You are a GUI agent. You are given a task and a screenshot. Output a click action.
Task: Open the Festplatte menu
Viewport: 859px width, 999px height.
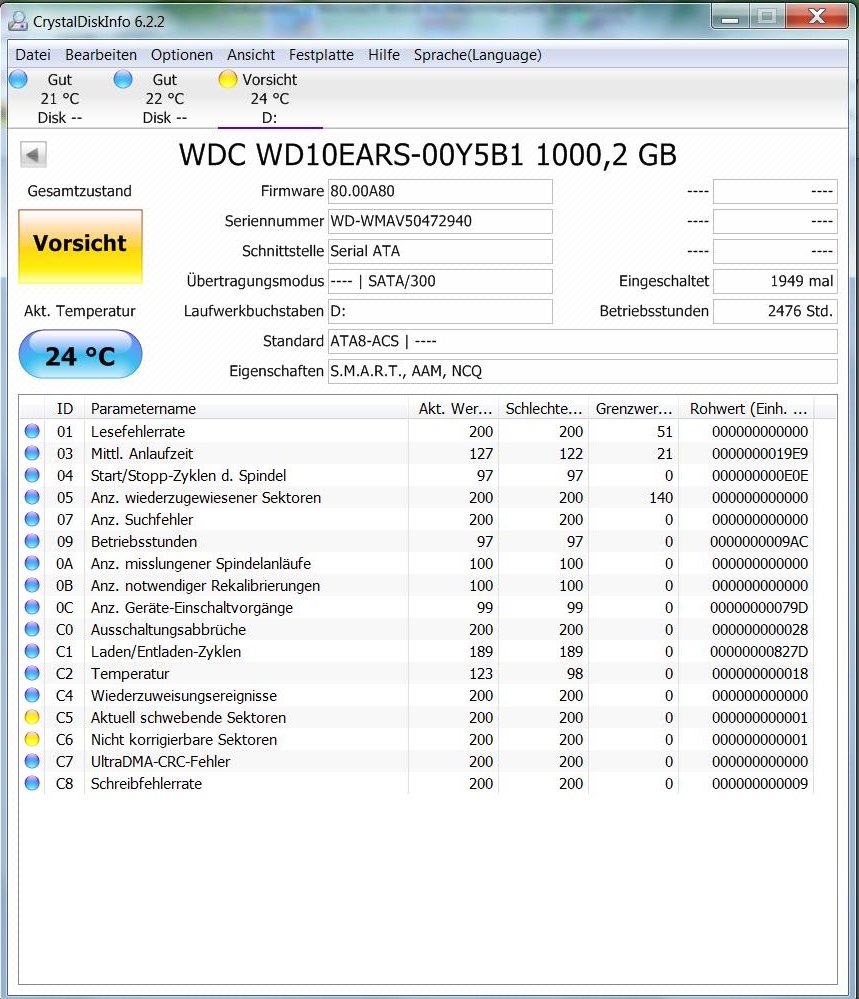[321, 55]
